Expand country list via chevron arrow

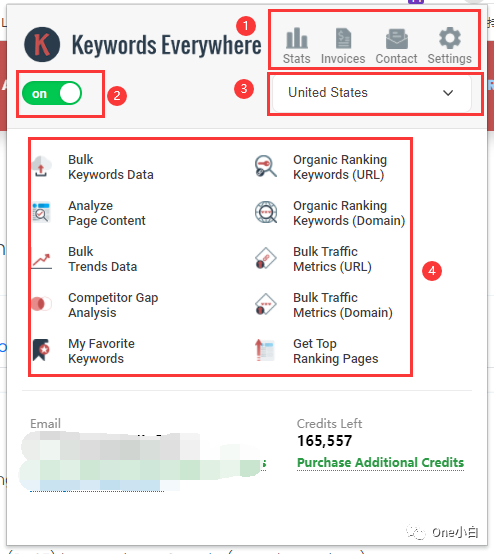448,93
